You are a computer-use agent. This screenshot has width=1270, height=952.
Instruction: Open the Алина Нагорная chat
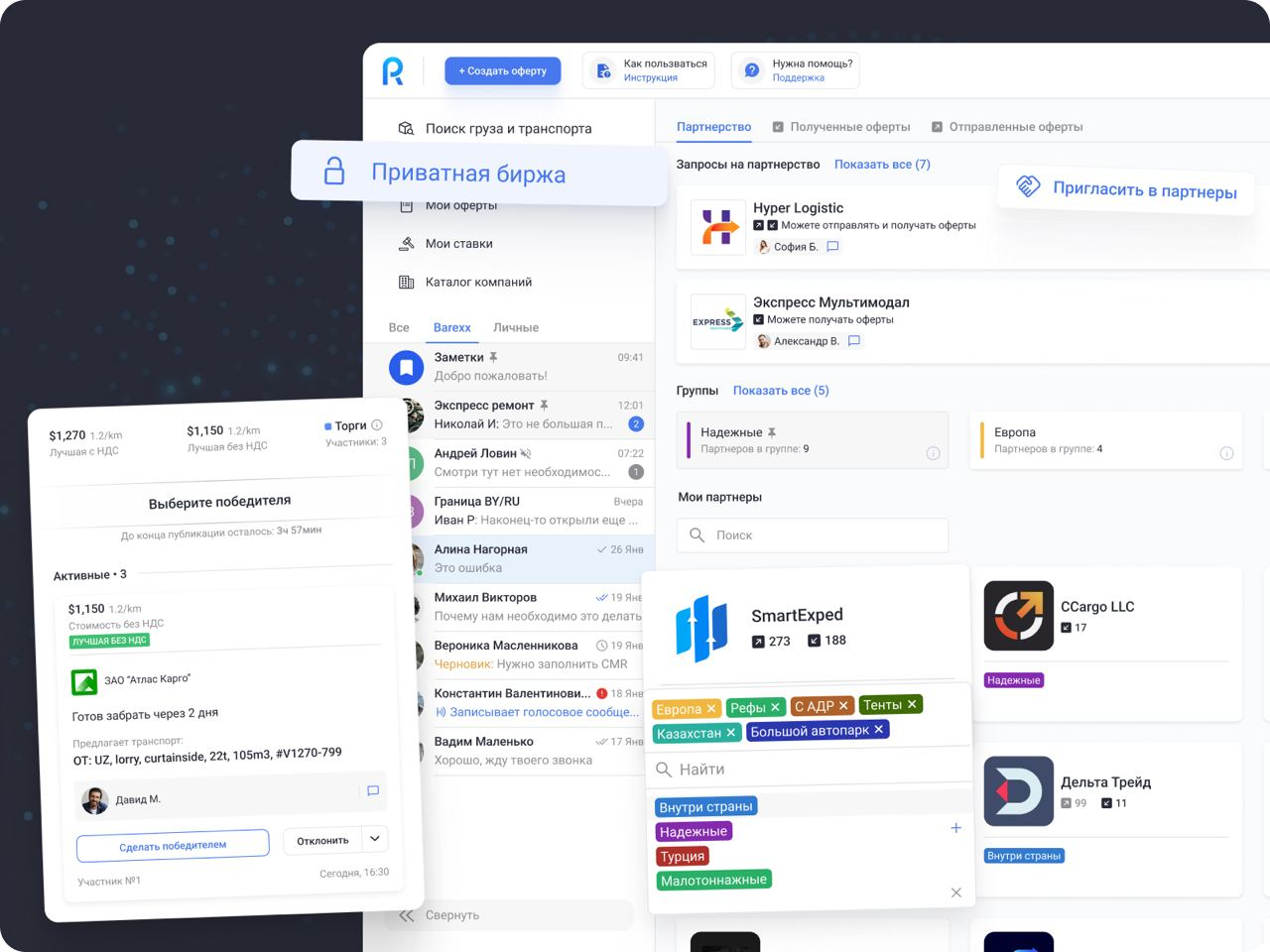531,558
